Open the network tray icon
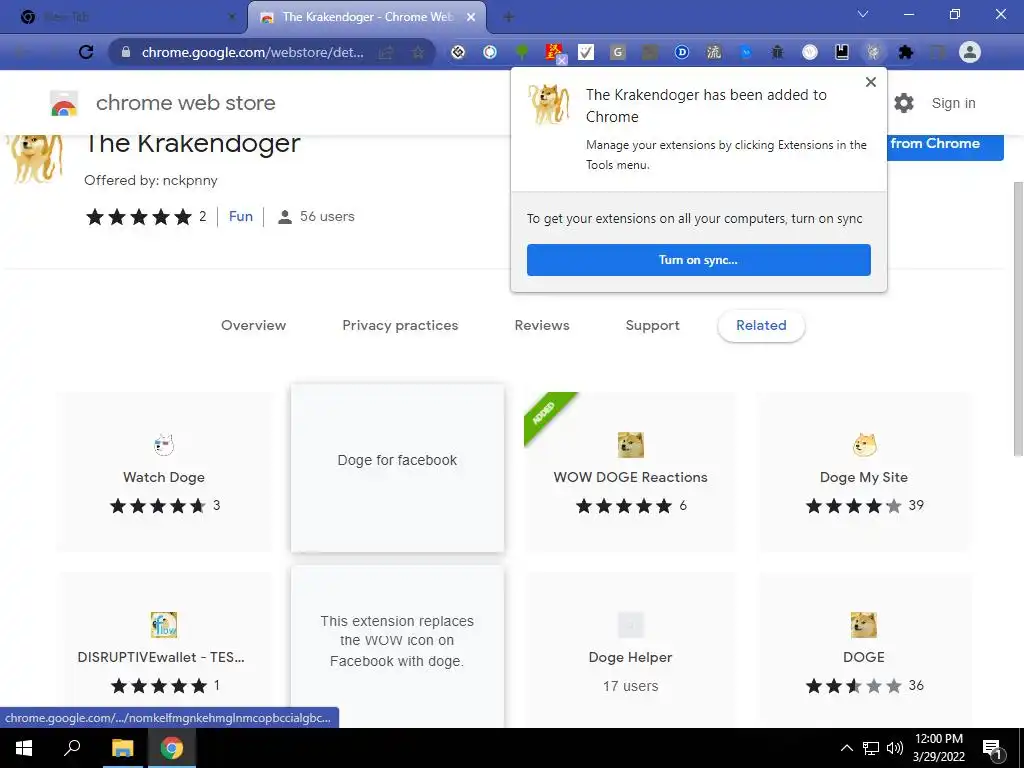 tap(871, 748)
